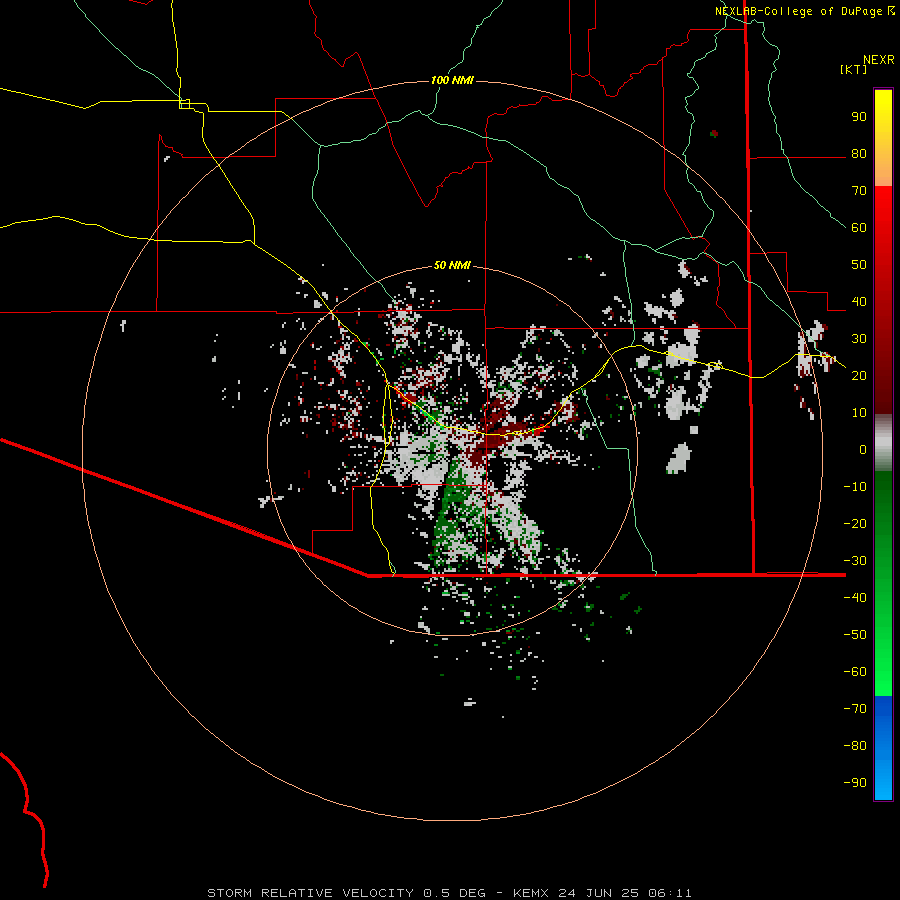Click the -90 scale value

click(855, 782)
